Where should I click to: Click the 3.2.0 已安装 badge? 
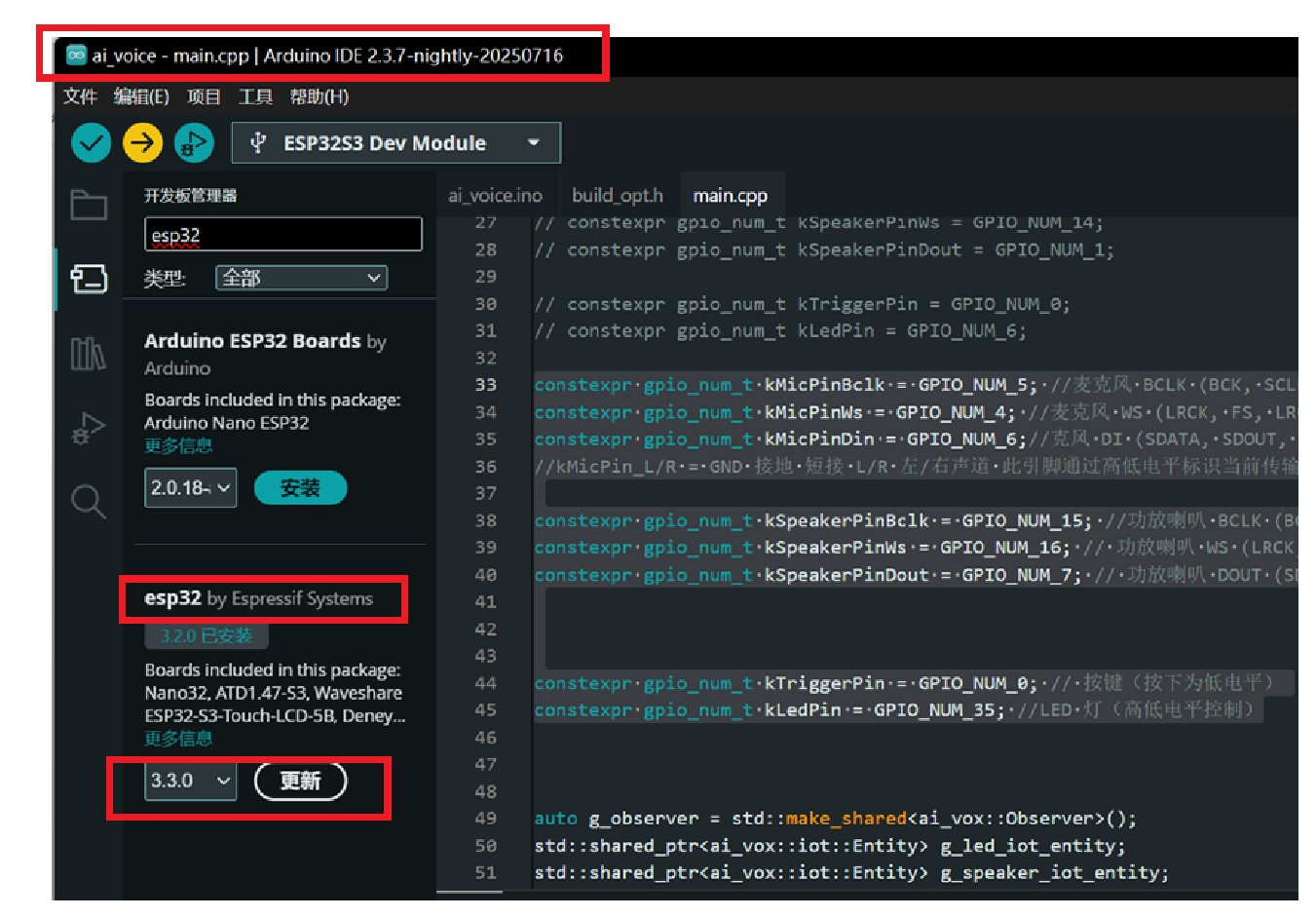click(207, 635)
